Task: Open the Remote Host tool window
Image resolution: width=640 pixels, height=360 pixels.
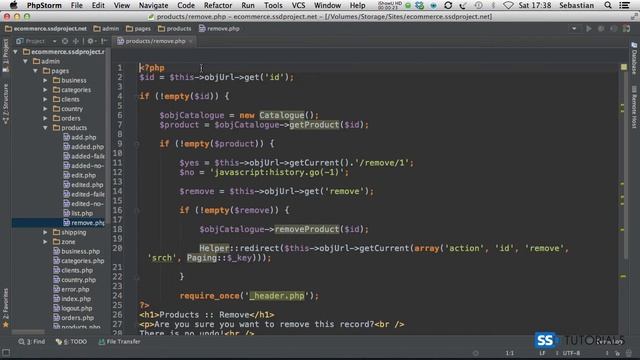Action: (x=634, y=107)
